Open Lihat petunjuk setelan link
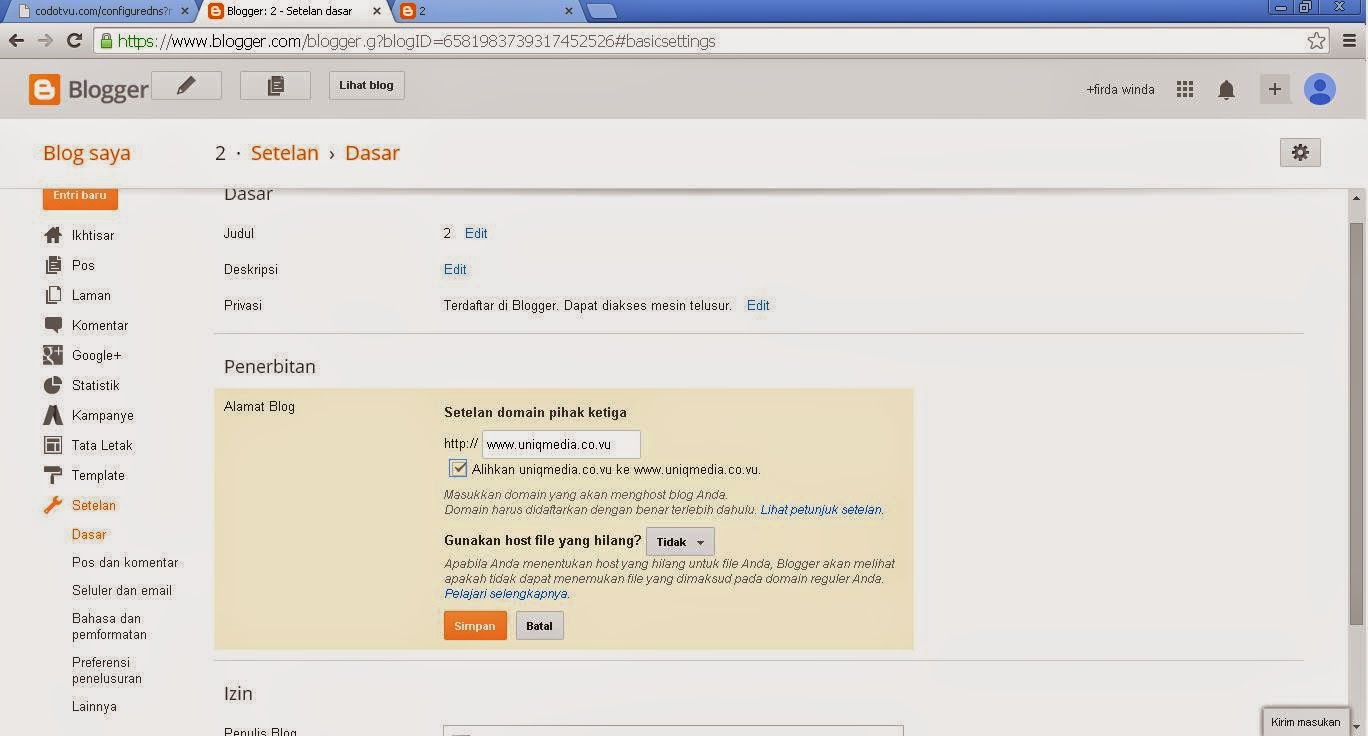Screen dimensions: 1368x736 (822, 509)
